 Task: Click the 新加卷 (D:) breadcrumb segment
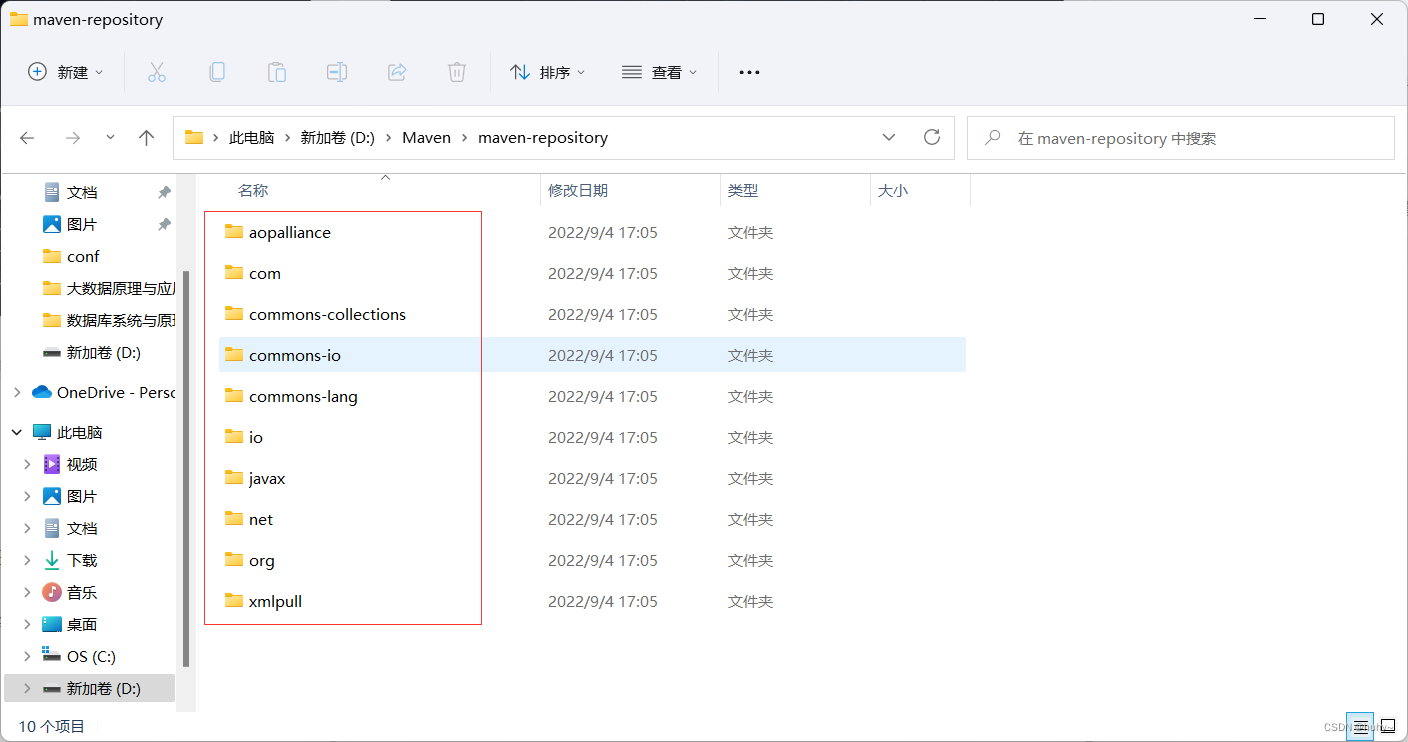(x=337, y=138)
